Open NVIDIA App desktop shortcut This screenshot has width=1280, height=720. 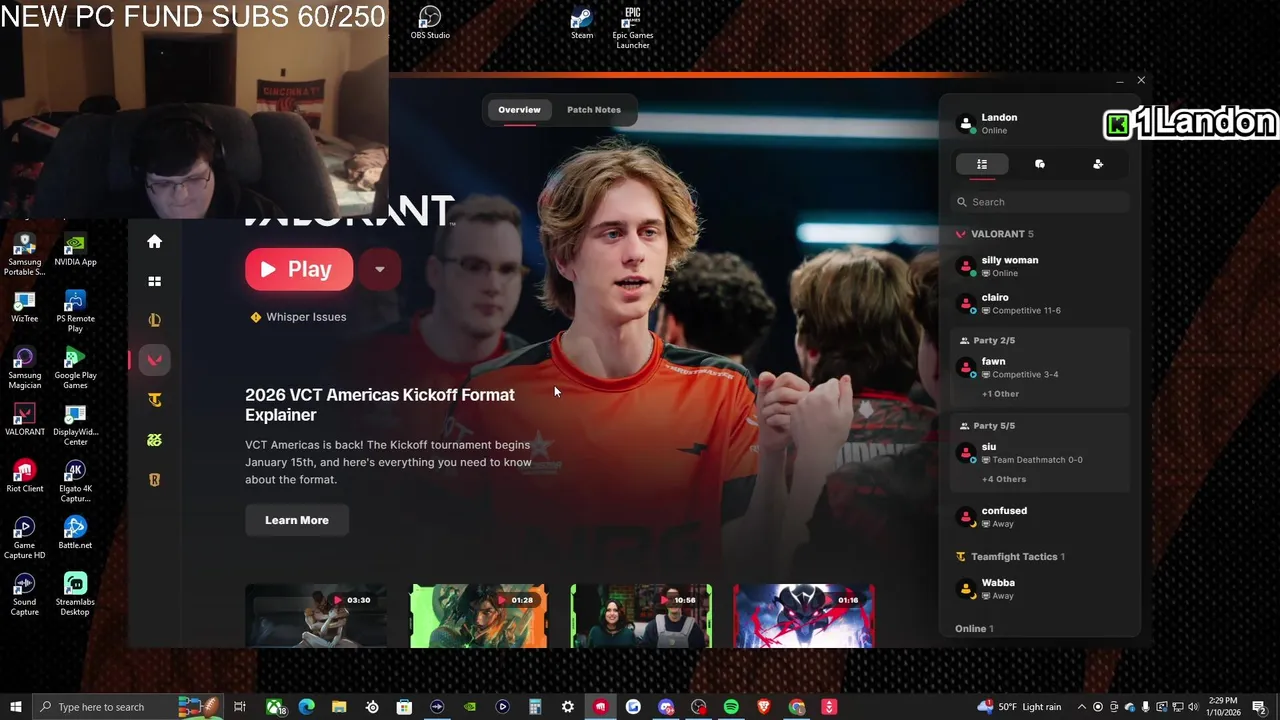click(75, 250)
